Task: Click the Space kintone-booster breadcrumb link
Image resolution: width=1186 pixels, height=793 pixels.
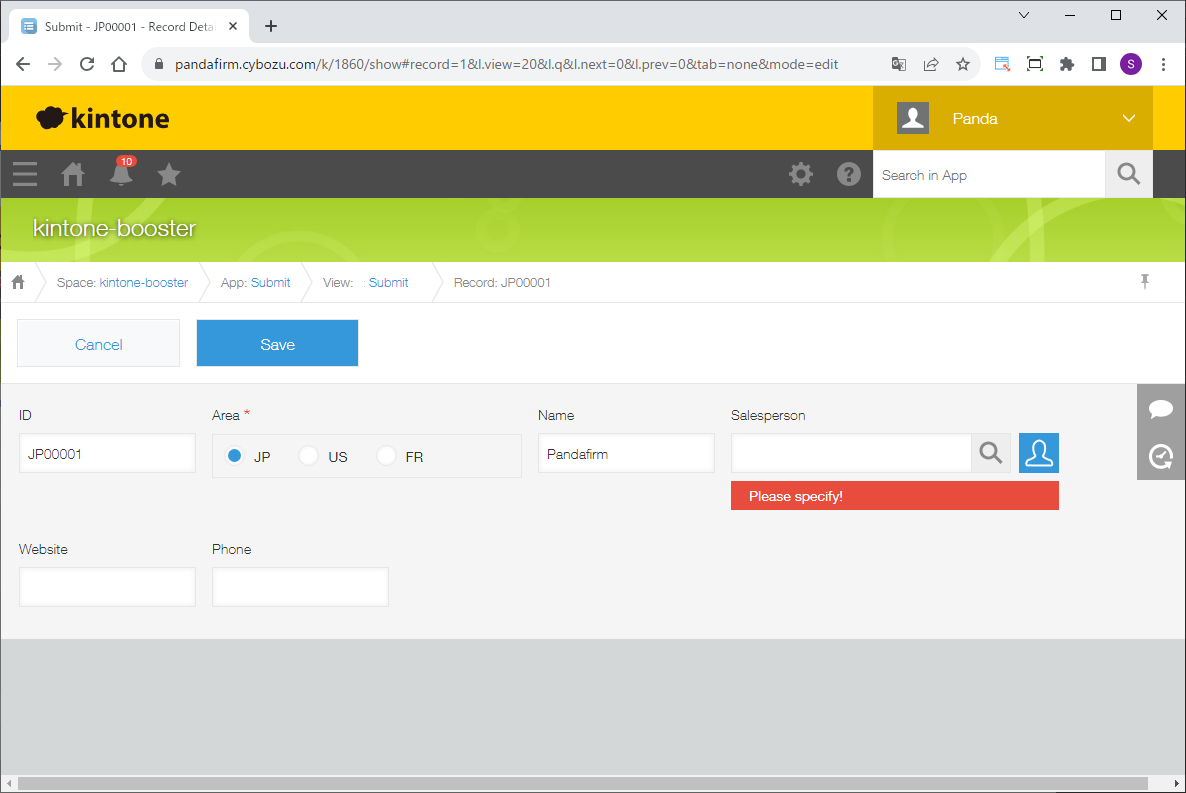Action: (143, 283)
